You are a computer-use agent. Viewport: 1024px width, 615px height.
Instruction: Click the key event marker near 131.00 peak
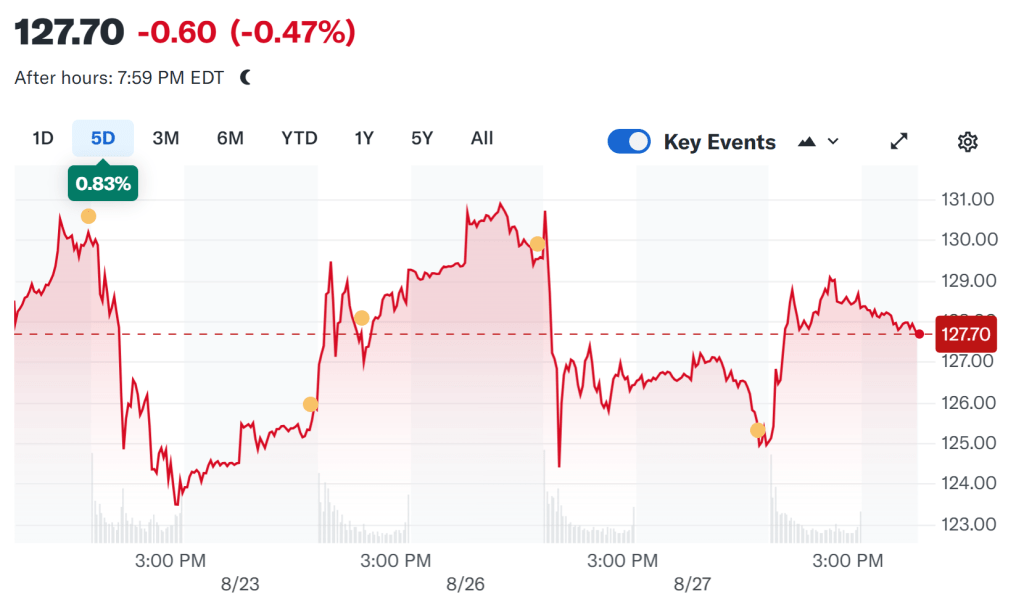(x=89, y=217)
